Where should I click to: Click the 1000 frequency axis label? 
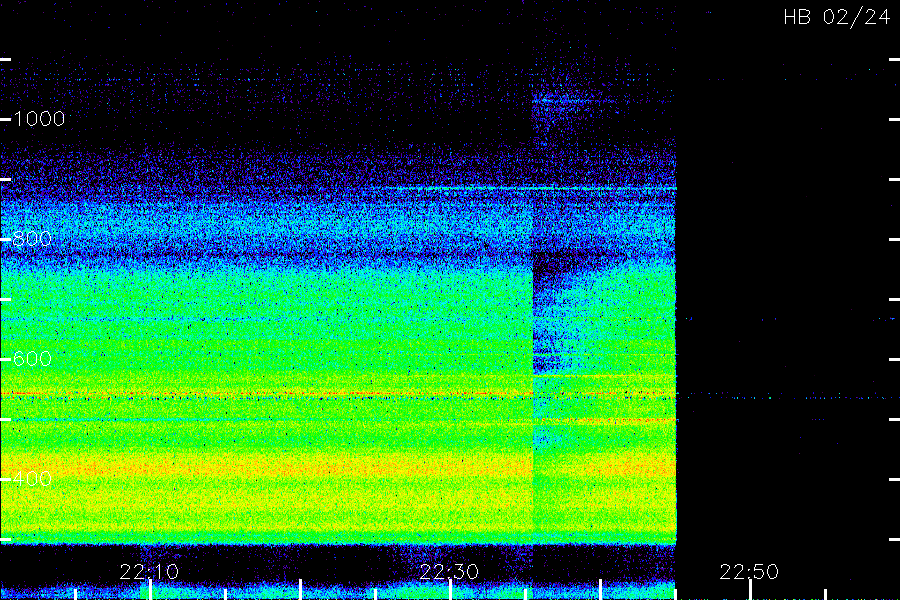click(39, 119)
